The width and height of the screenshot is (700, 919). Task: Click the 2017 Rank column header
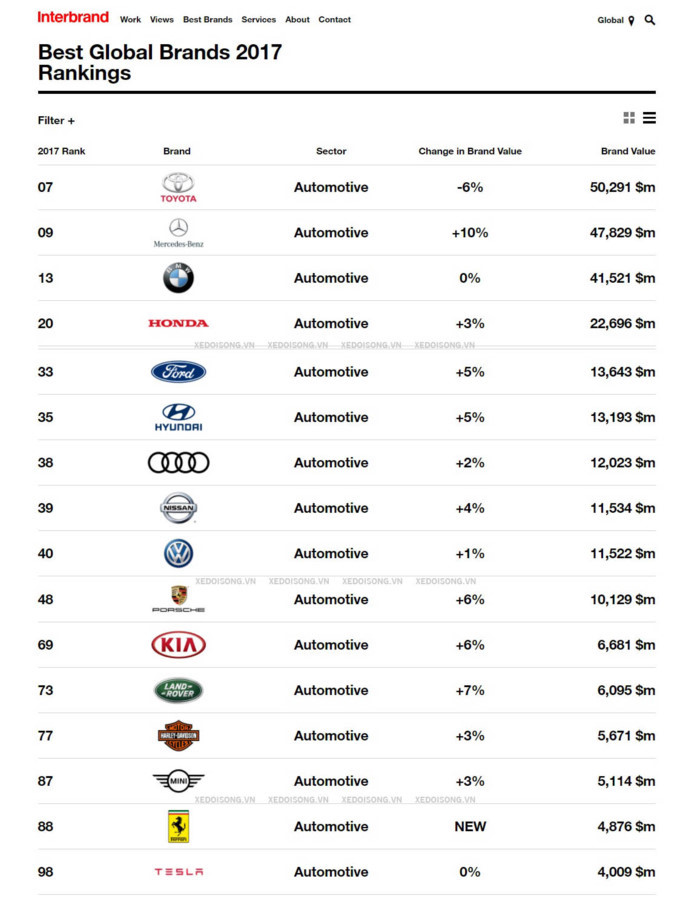pos(62,152)
